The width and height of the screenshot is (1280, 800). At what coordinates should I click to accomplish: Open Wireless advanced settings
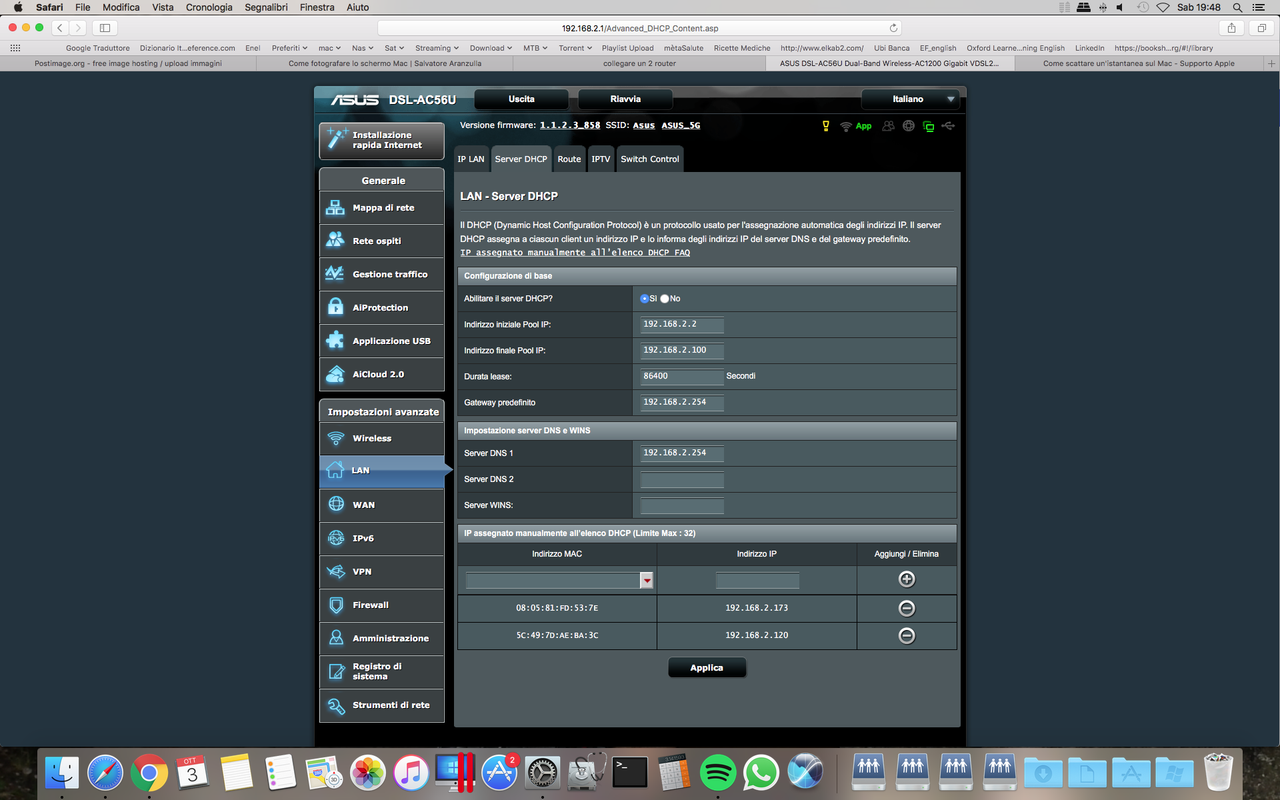[x=381, y=438]
